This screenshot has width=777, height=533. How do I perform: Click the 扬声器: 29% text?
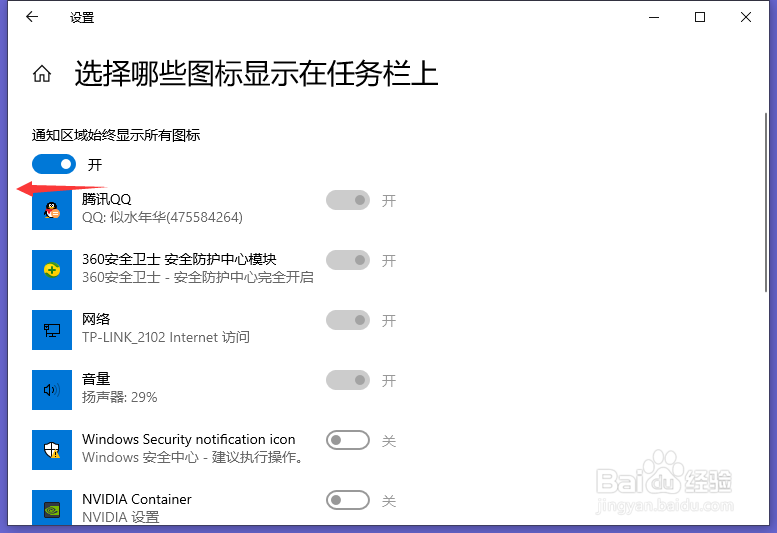(119, 397)
